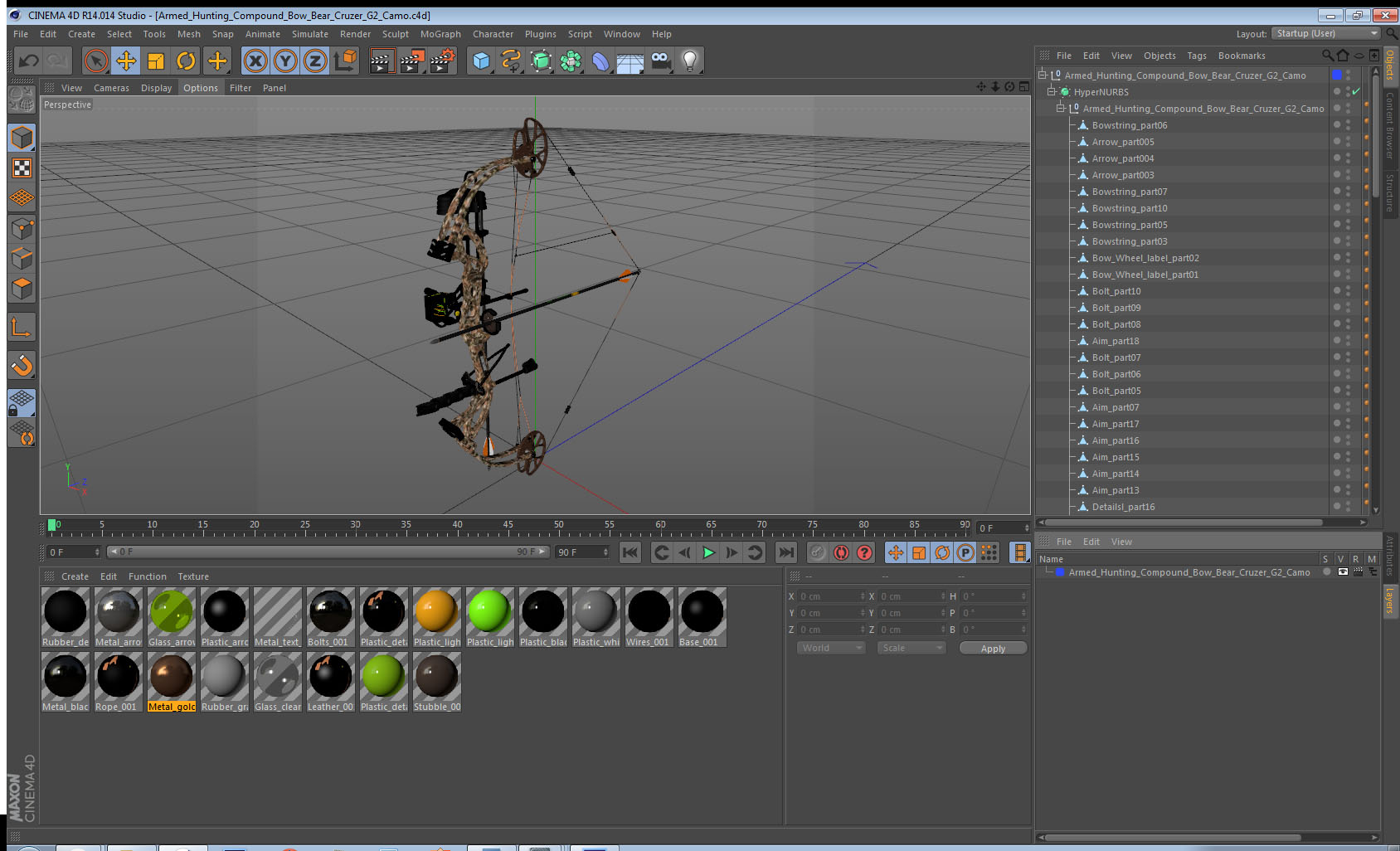Select the Leather_00 material thumbnail
Viewport: 1400px width, 851px height.
click(x=331, y=682)
